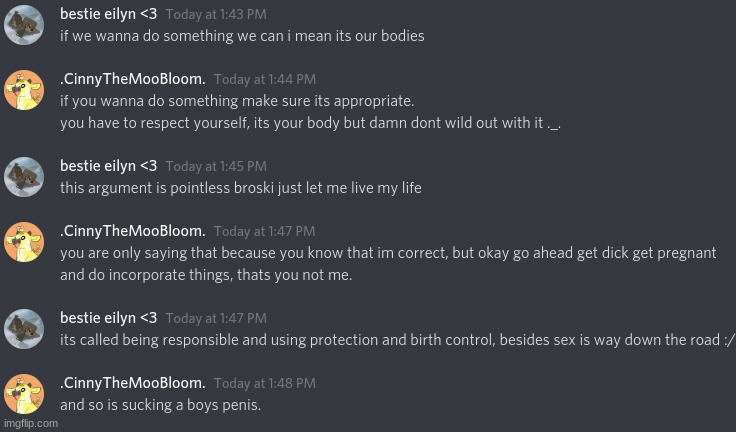This screenshot has width=736, height=432.
Task: Select the 'Today at 1:48 PM' timestamp
Action: (264, 384)
